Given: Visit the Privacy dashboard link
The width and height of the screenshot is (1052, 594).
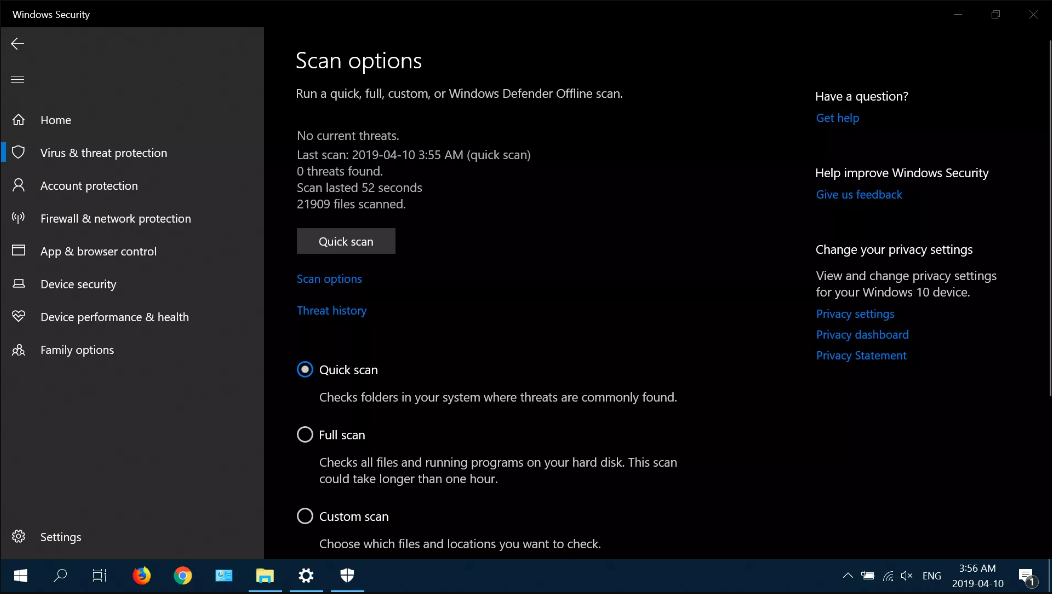Looking at the screenshot, I should (862, 335).
